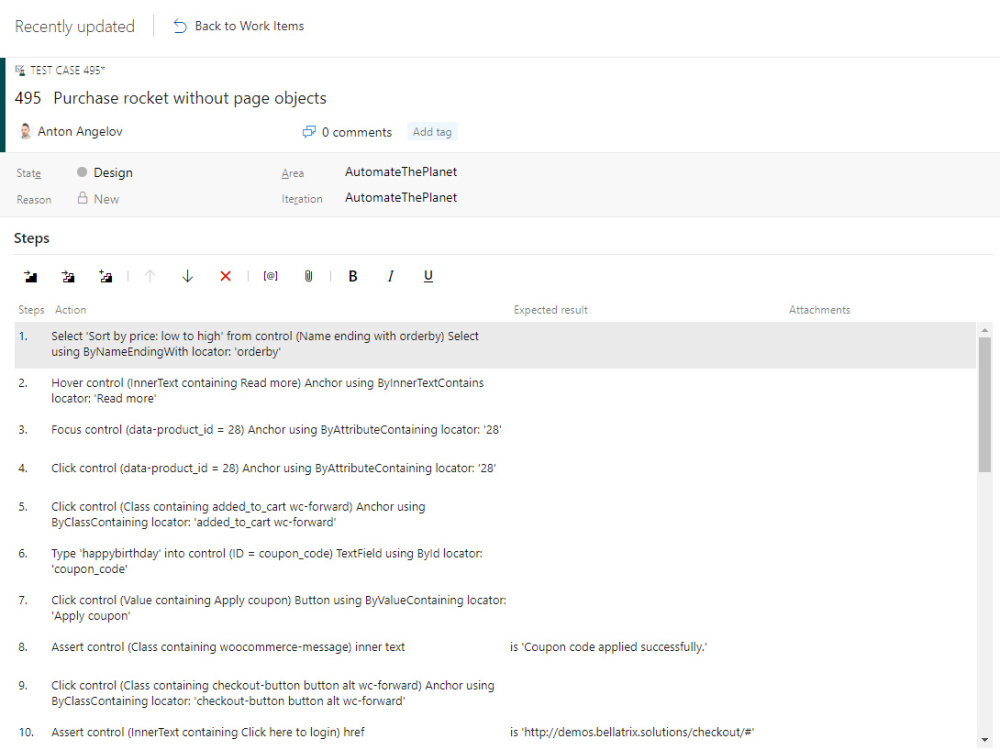Select step 10 Assert Click here to login
The height and width of the screenshot is (750, 1000).
208,732
